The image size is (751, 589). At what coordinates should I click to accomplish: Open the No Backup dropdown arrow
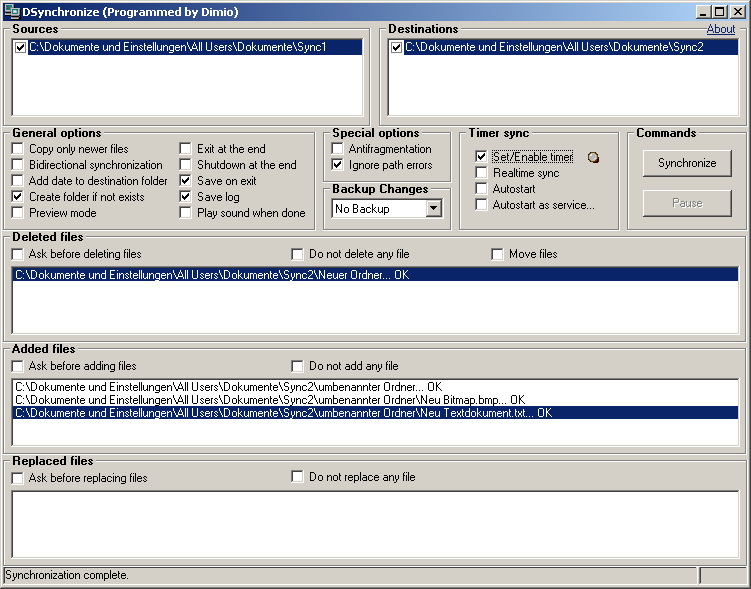433,208
